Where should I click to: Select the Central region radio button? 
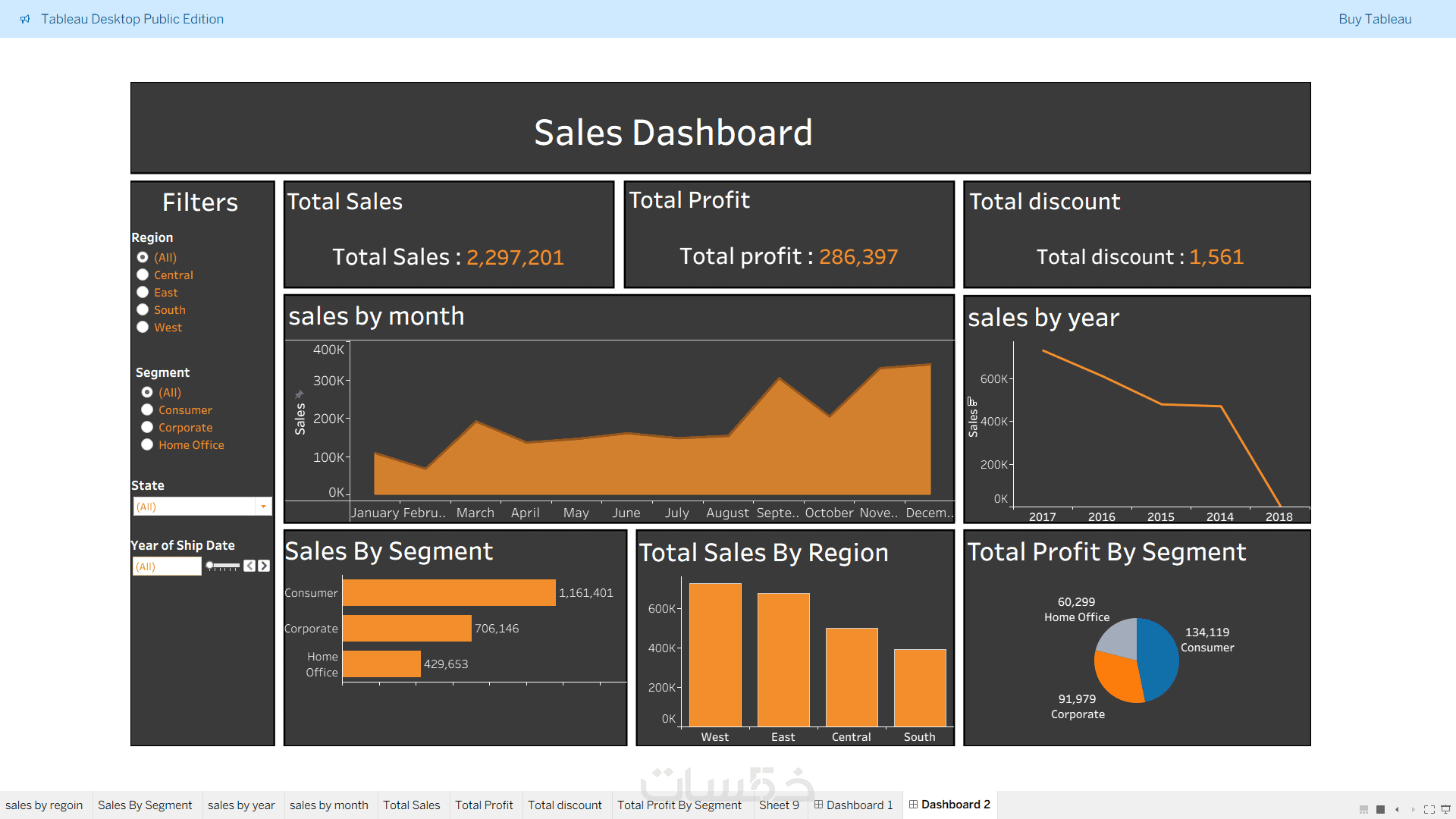pyautogui.click(x=143, y=275)
